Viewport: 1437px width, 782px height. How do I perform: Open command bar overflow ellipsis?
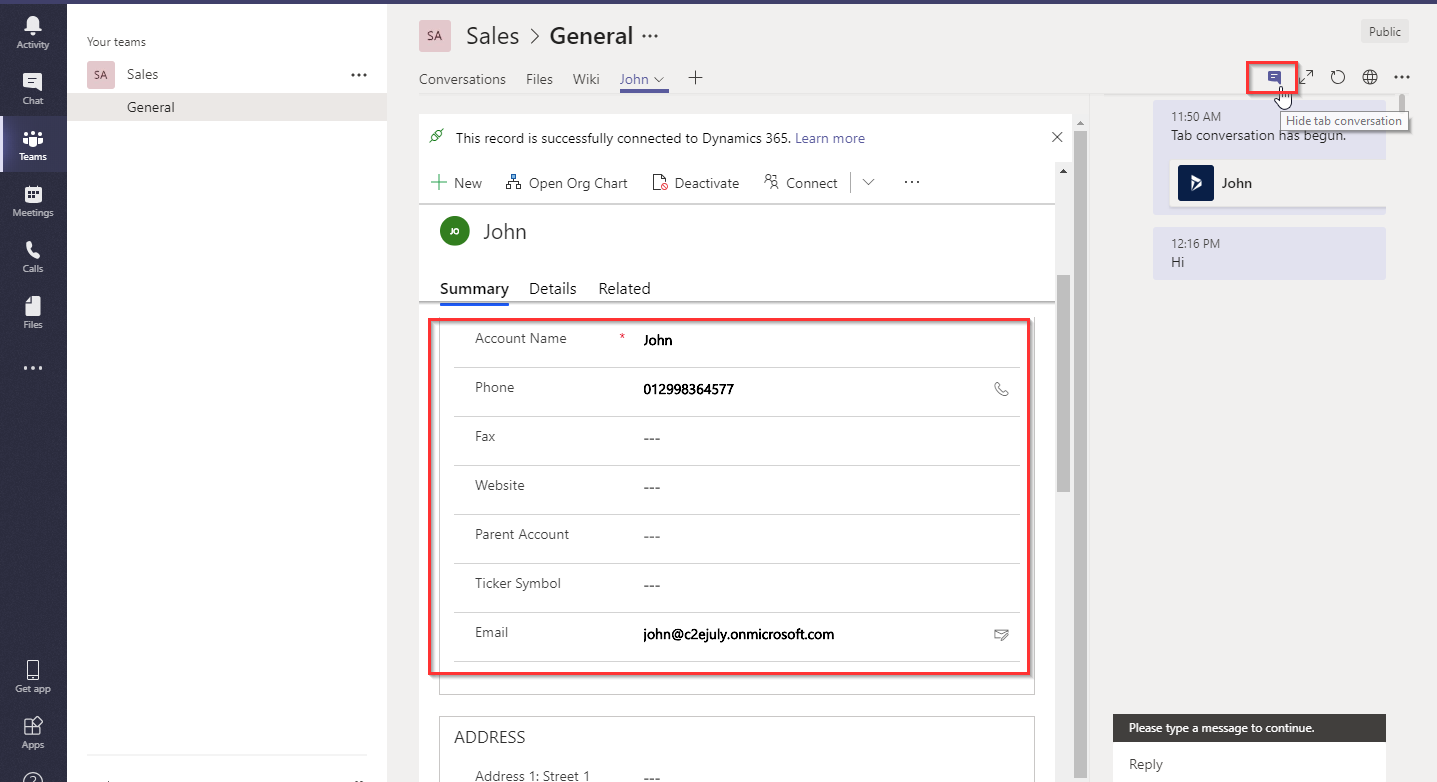[911, 182]
